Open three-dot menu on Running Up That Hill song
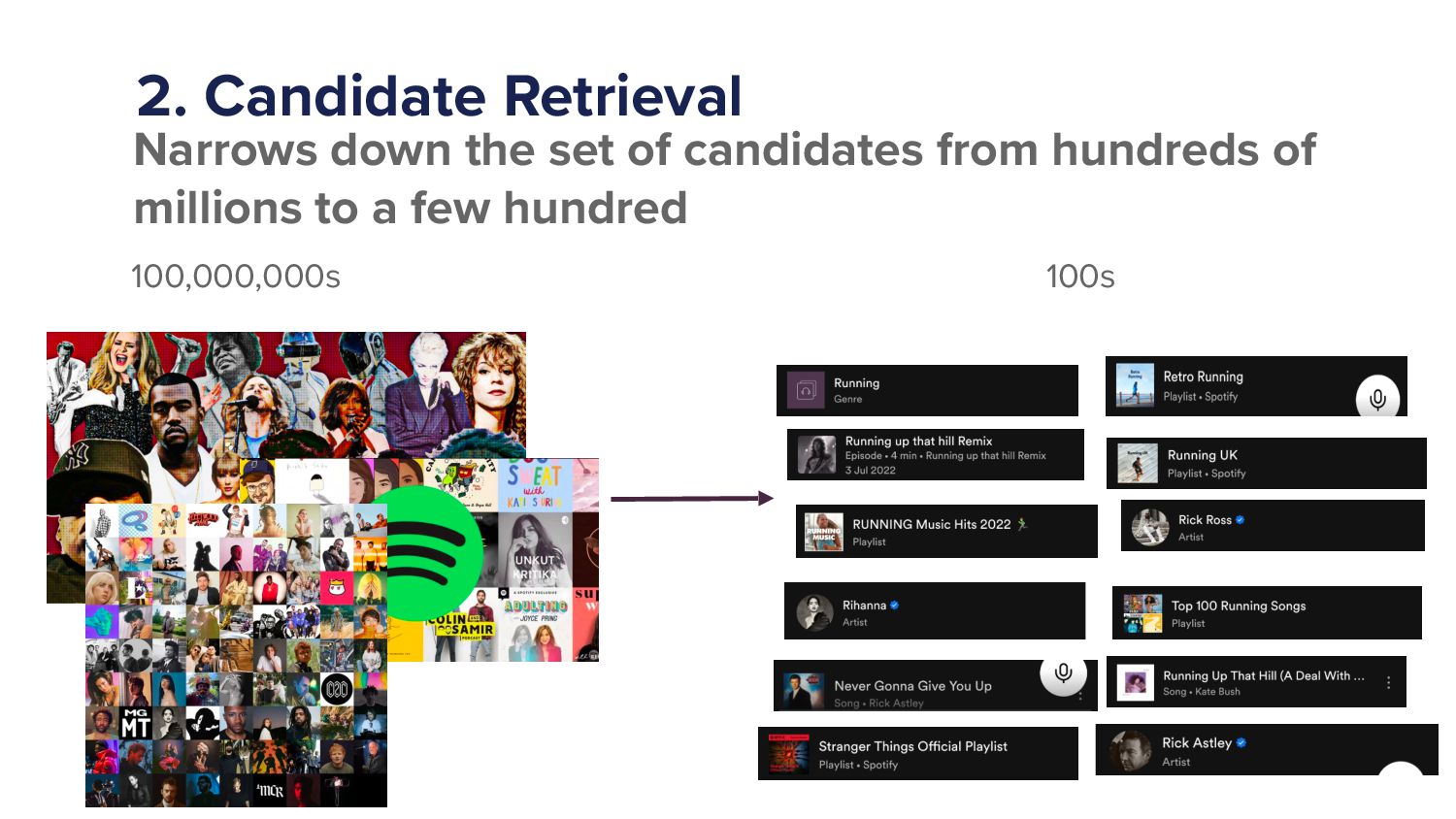The height and width of the screenshot is (819, 1456). point(1389,682)
